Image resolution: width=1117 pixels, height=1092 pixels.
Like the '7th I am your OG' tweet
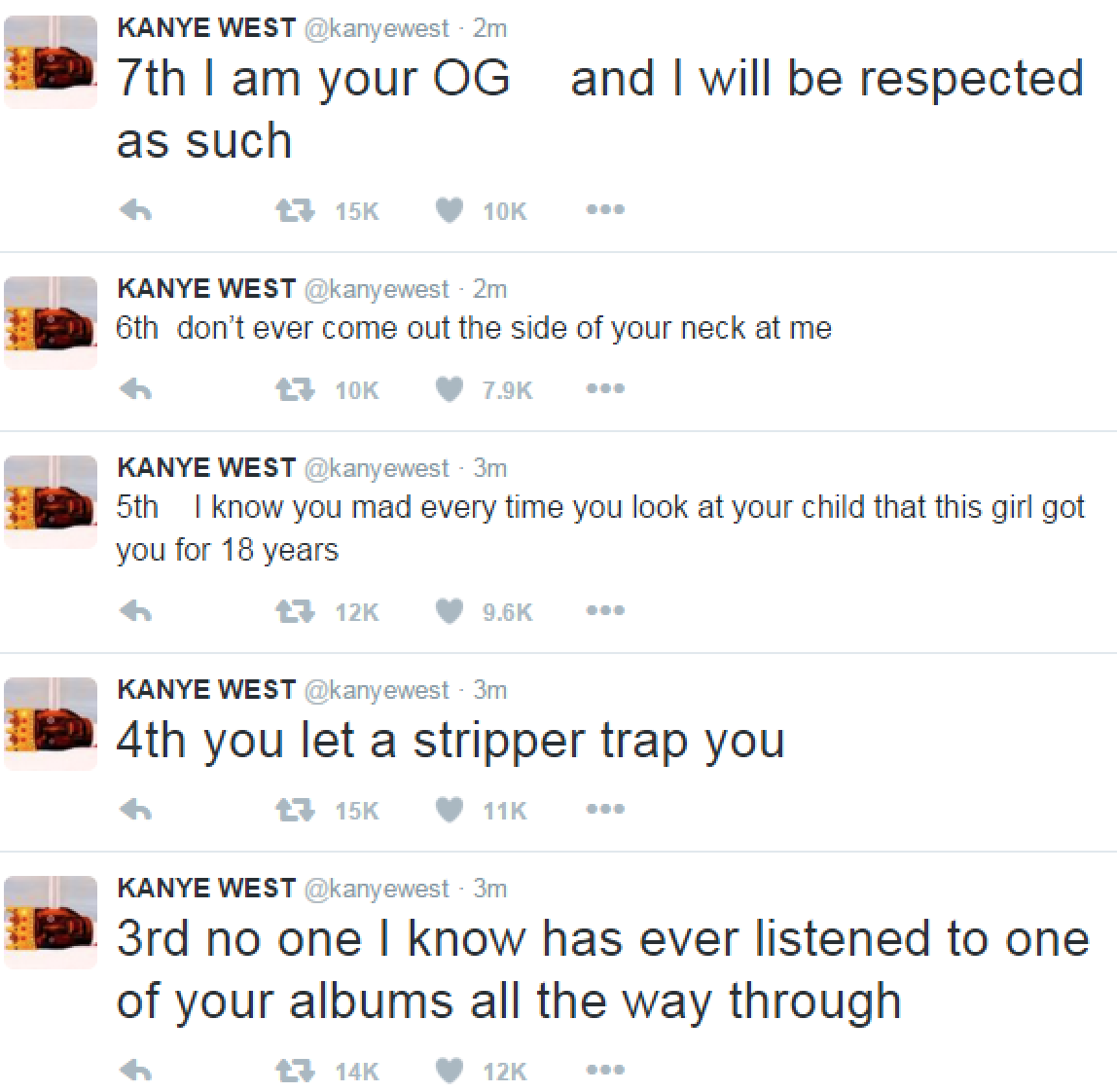click(x=450, y=210)
